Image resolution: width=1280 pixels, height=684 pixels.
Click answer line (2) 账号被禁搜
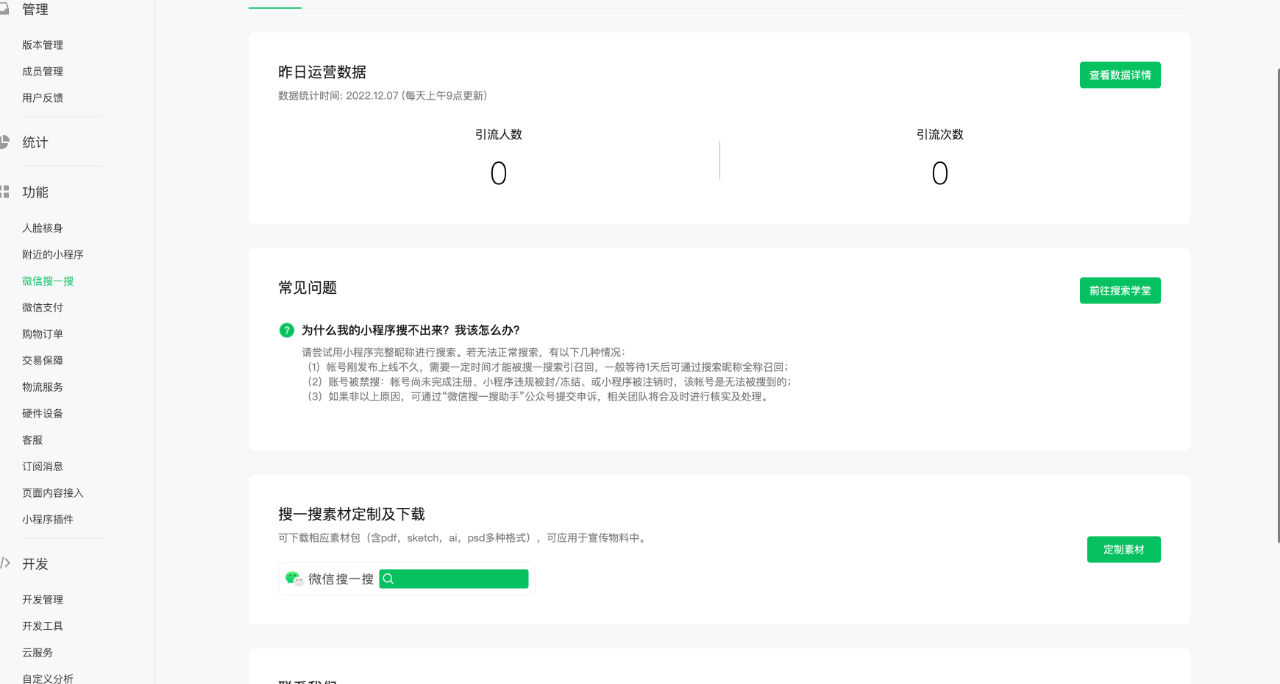[x=549, y=382]
